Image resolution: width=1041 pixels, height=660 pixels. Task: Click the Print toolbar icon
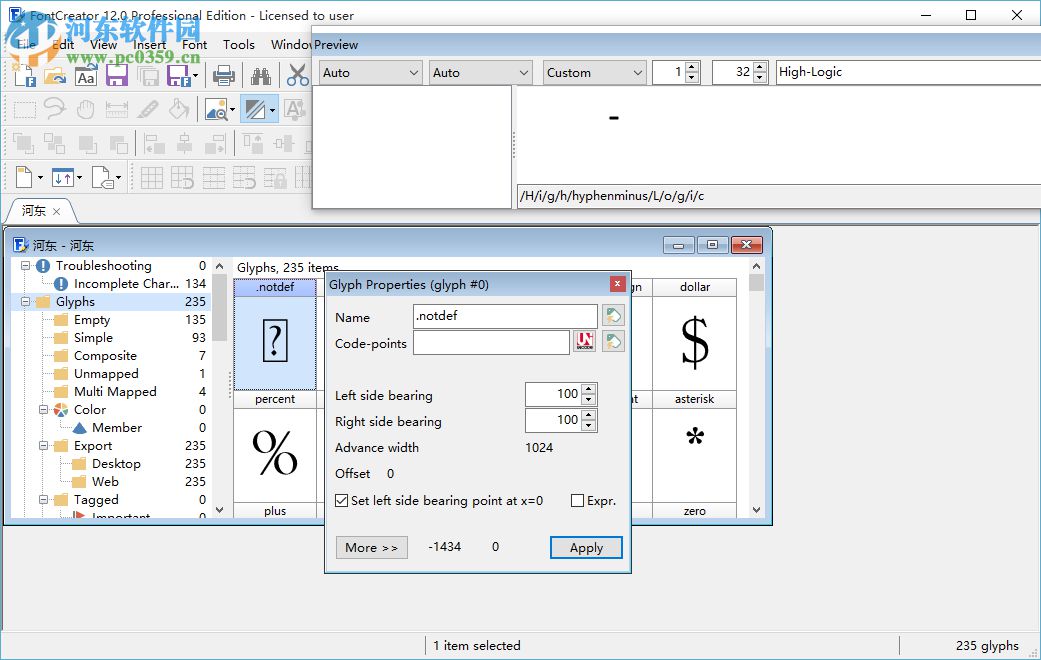224,75
